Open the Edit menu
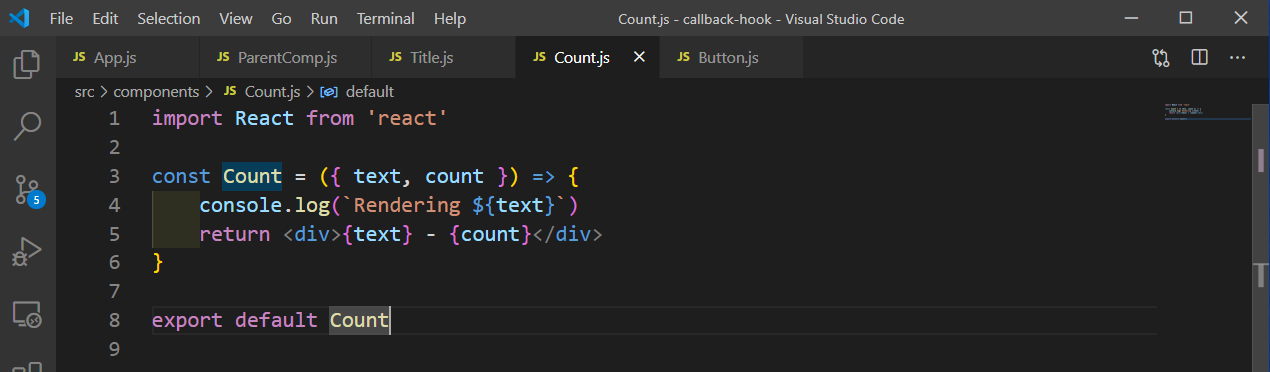The width and height of the screenshot is (1270, 372). (x=104, y=18)
